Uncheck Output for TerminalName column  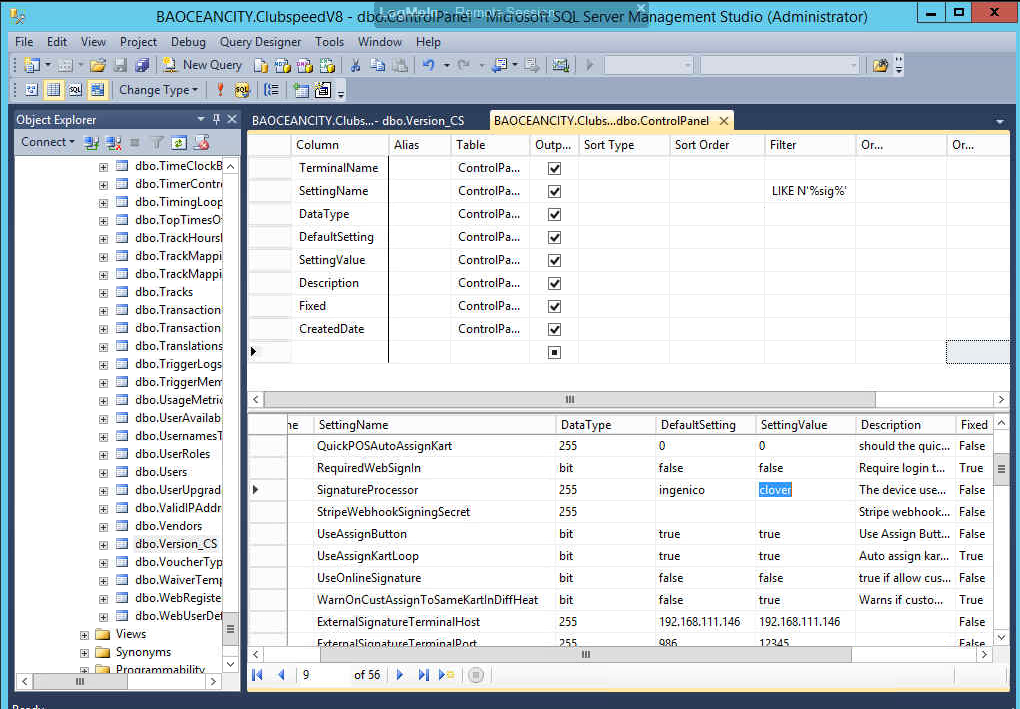(554, 168)
